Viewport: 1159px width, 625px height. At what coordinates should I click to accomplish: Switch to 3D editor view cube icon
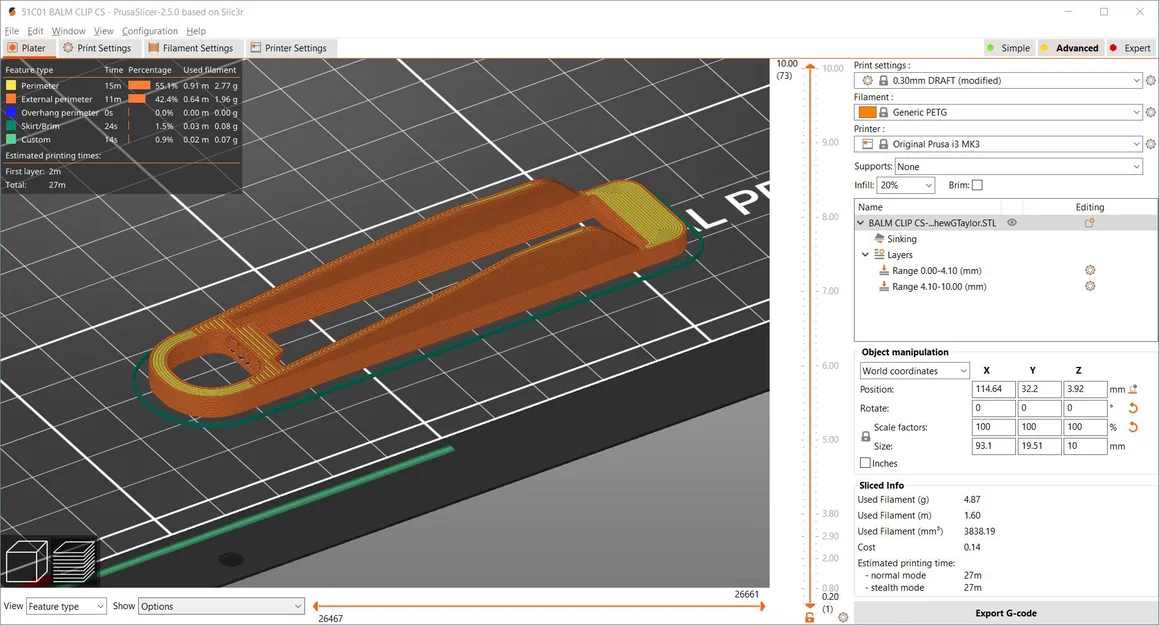click(x=27, y=562)
